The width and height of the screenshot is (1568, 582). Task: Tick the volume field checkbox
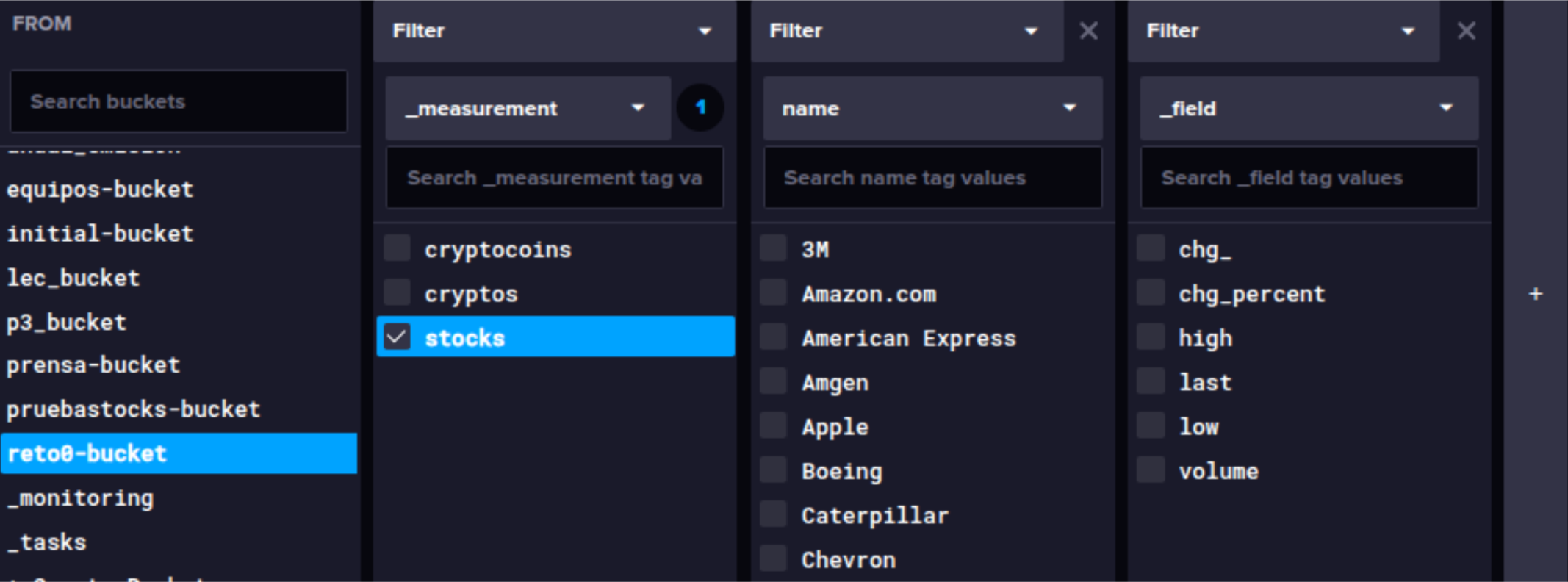coord(1151,470)
